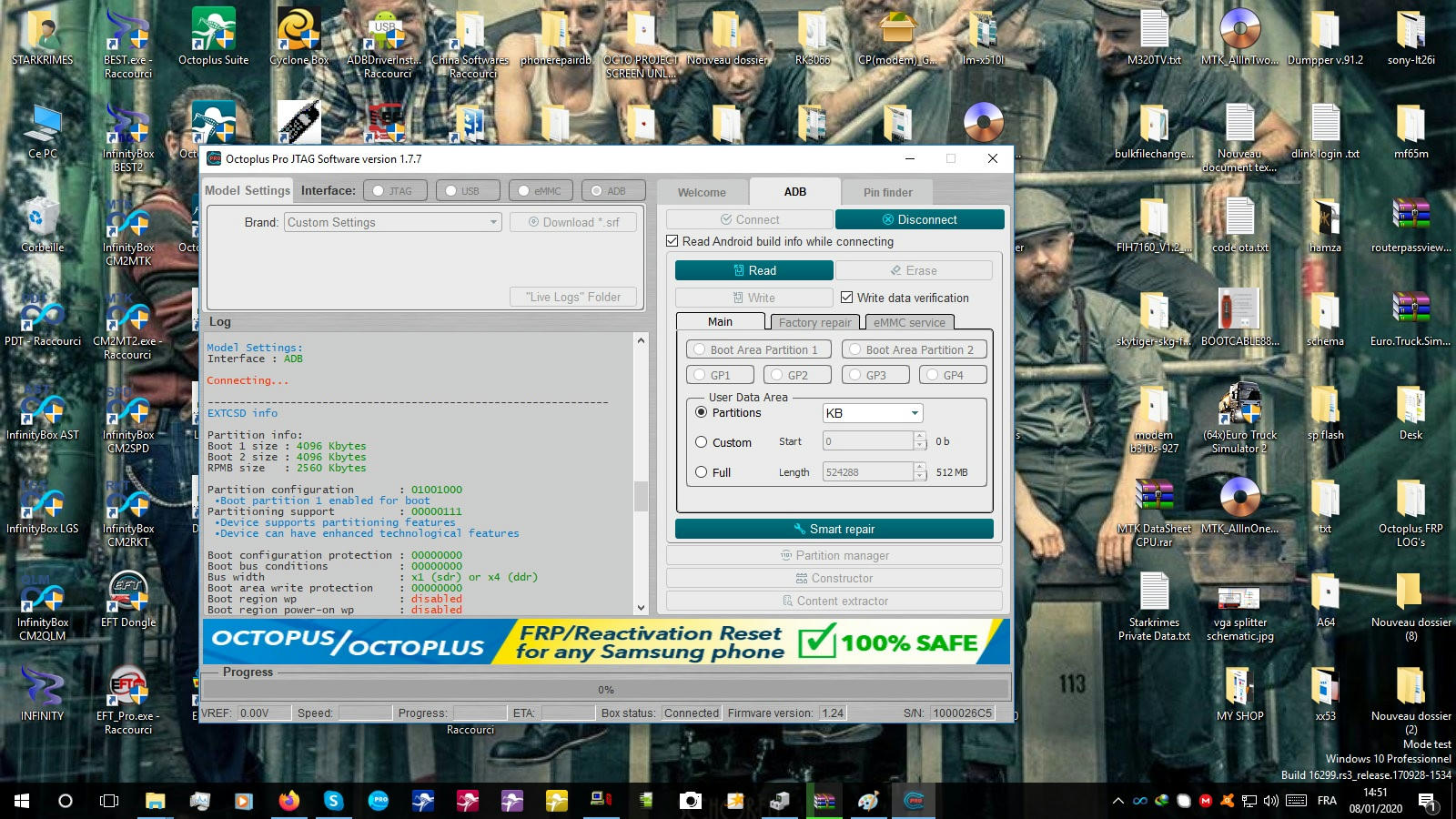Click the Disconnect button

tap(919, 219)
